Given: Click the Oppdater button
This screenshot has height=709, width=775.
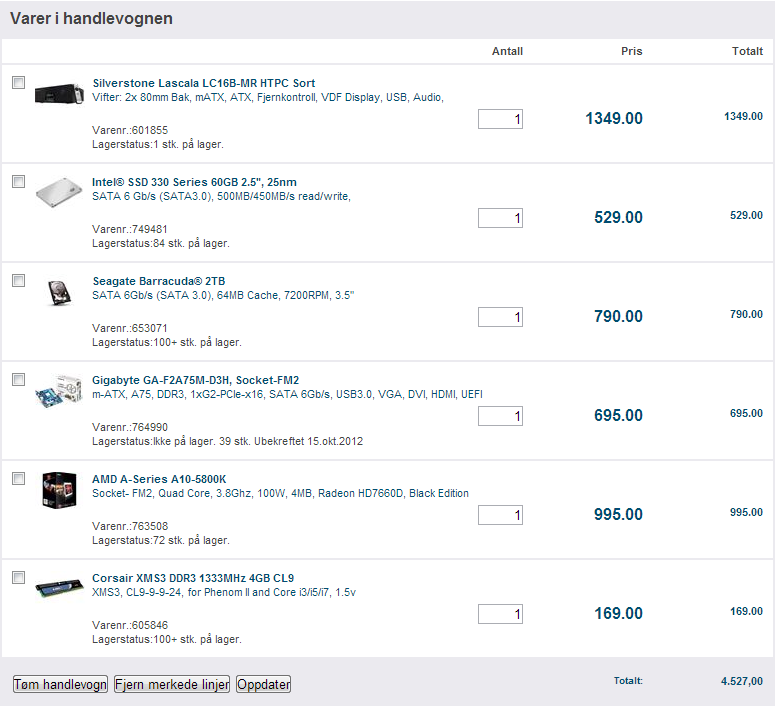Looking at the screenshot, I should (x=263, y=684).
